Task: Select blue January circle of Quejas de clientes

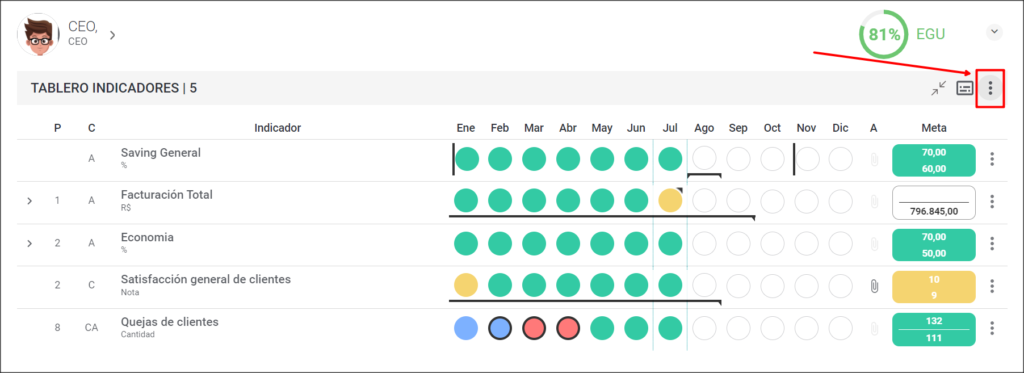Action: [x=466, y=328]
